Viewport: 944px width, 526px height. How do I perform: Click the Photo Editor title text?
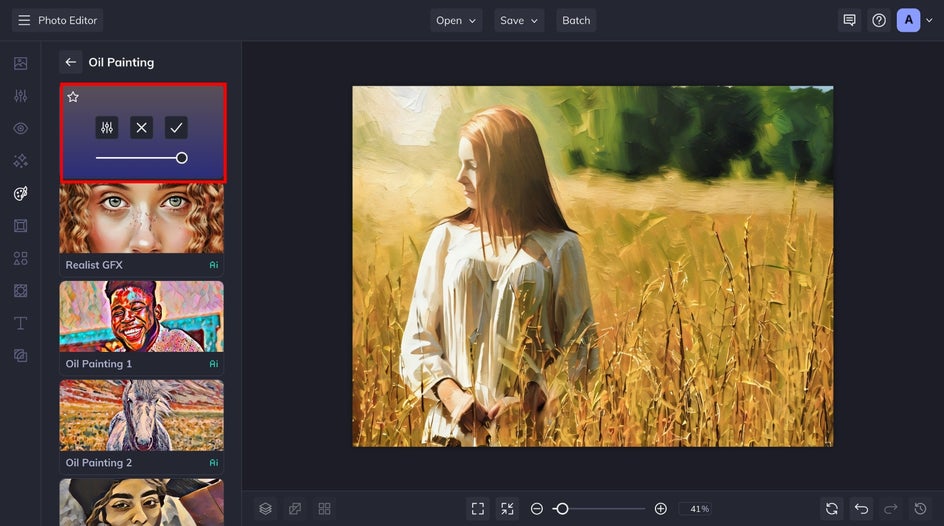67,20
